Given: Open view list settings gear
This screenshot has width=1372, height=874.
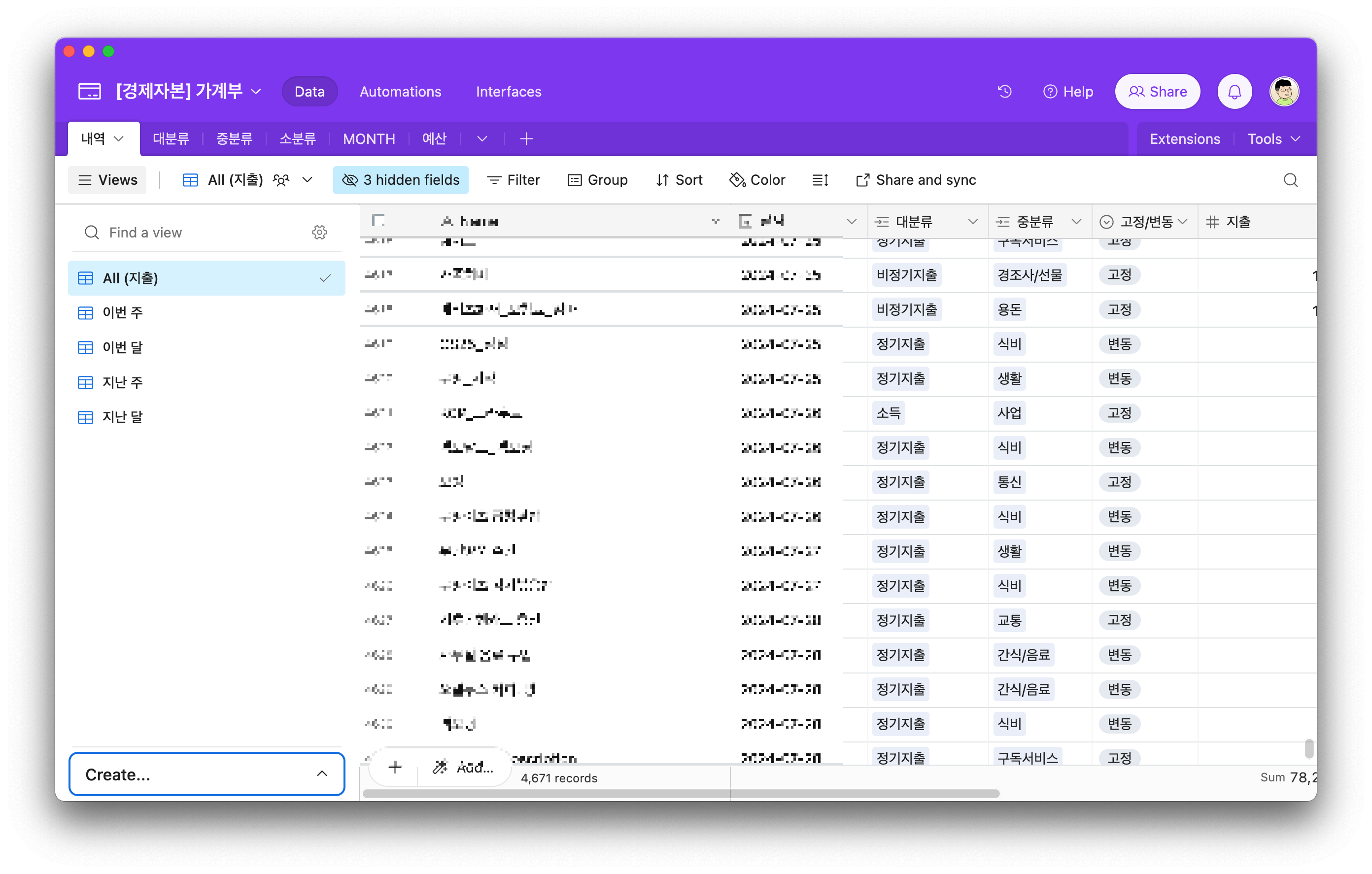Looking at the screenshot, I should pos(319,233).
